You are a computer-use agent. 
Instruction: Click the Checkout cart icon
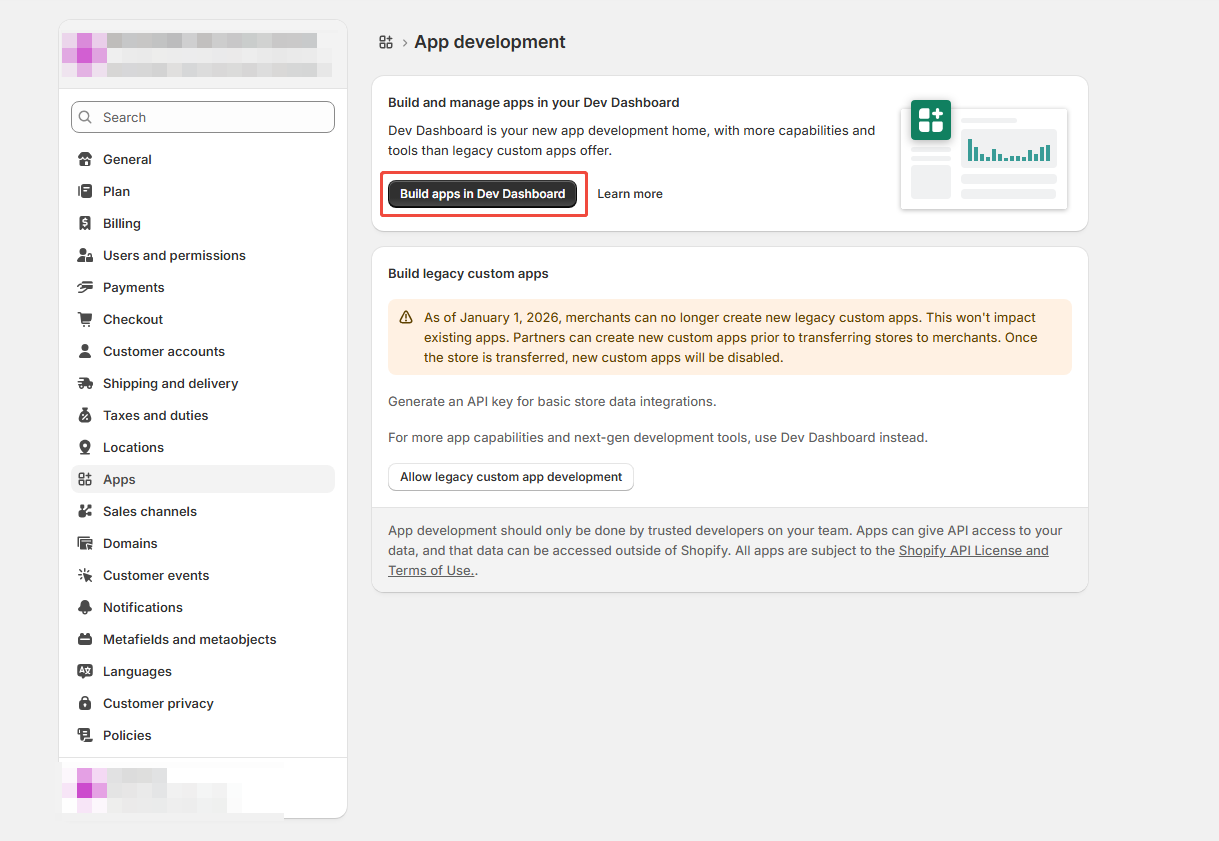(85, 319)
